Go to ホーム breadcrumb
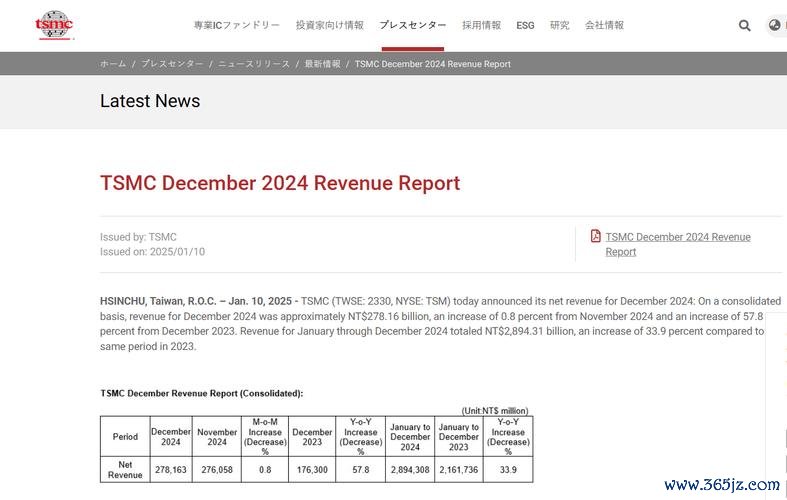 (113, 64)
